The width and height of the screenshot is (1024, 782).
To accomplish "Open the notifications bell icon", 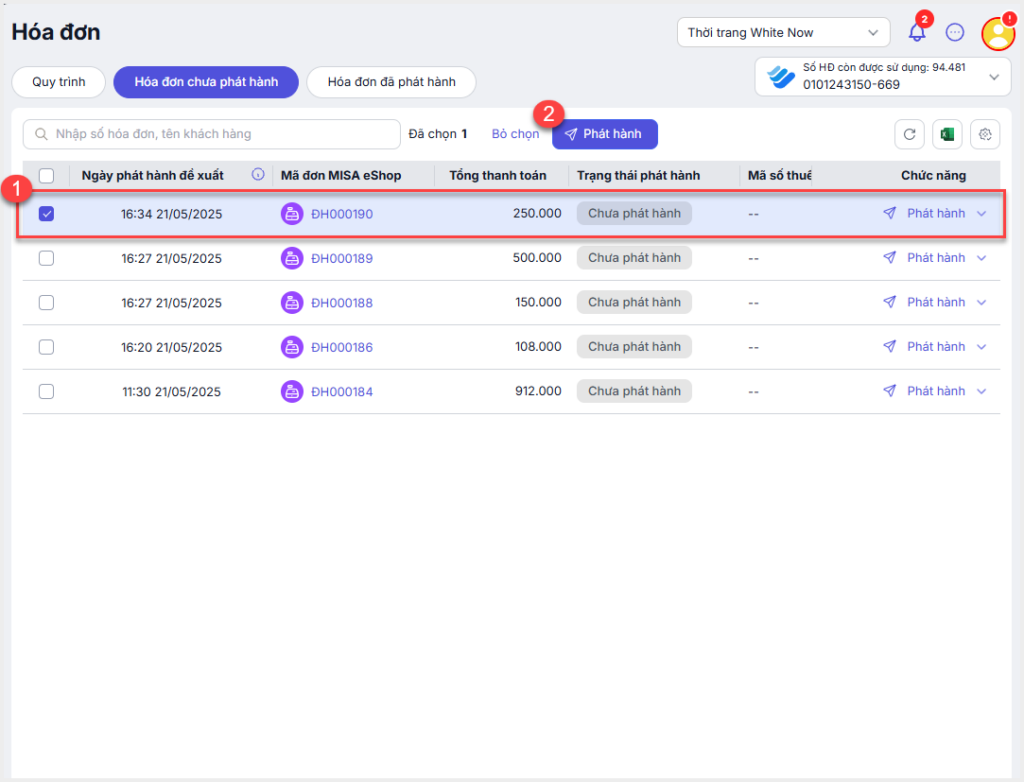I will tap(916, 33).
